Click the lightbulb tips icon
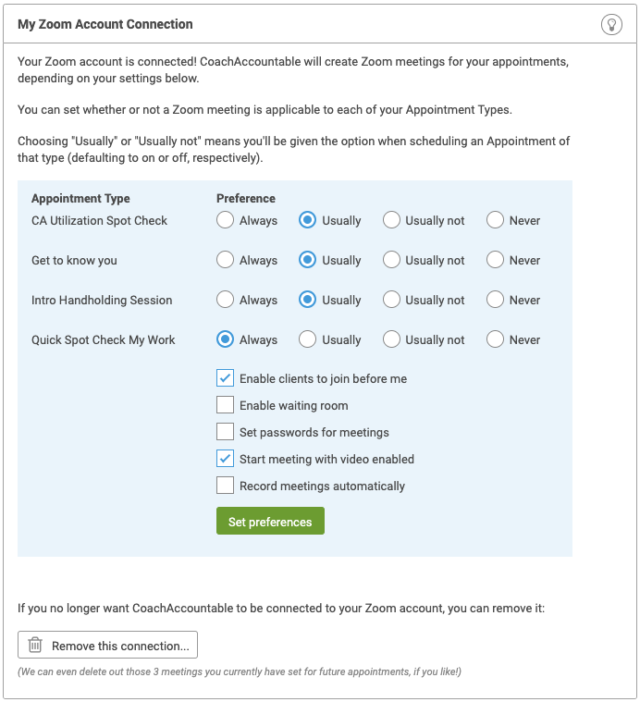The width and height of the screenshot is (640, 702). pyautogui.click(x=611, y=24)
